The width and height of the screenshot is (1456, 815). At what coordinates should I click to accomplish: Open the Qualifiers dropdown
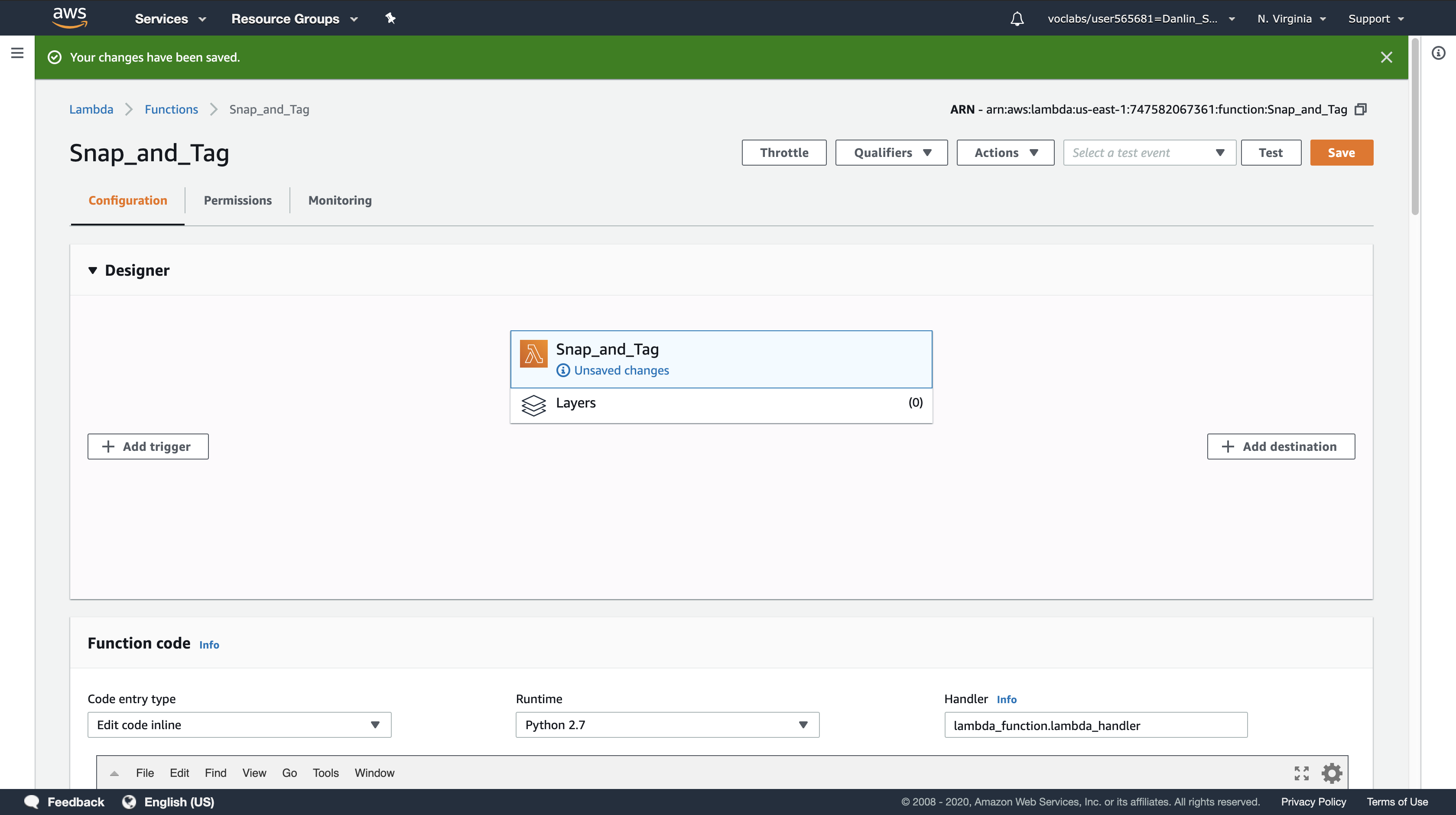[891, 153]
